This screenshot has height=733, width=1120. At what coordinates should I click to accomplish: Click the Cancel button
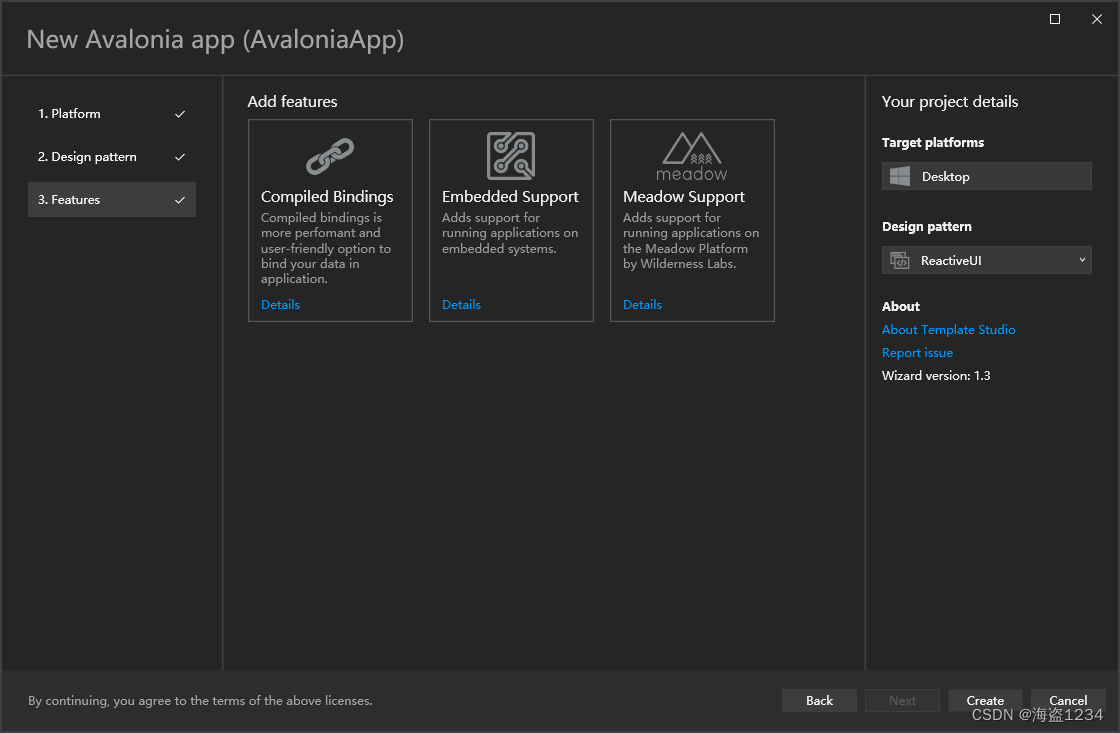pos(1068,701)
